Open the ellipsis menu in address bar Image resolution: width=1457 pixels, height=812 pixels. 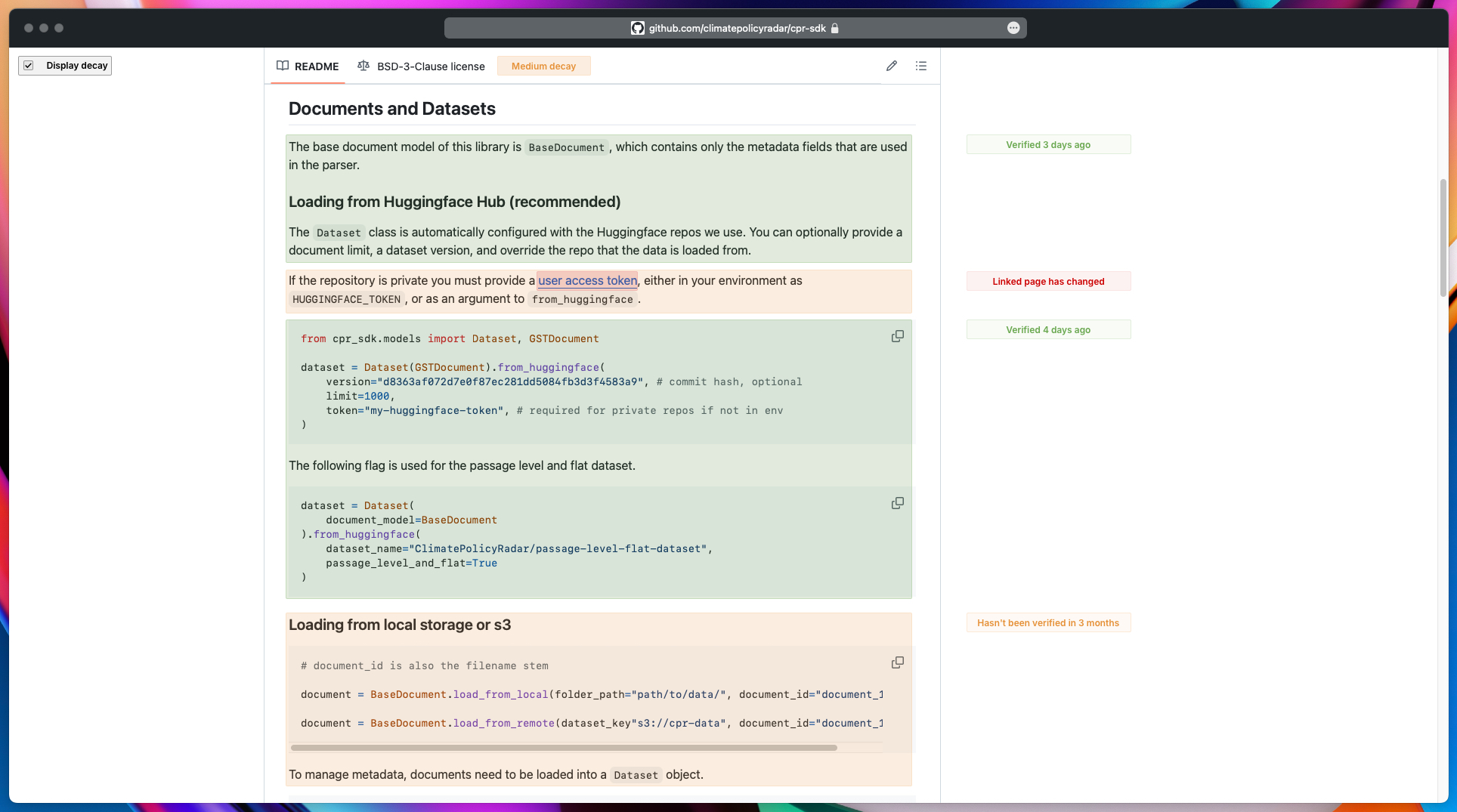point(1013,28)
